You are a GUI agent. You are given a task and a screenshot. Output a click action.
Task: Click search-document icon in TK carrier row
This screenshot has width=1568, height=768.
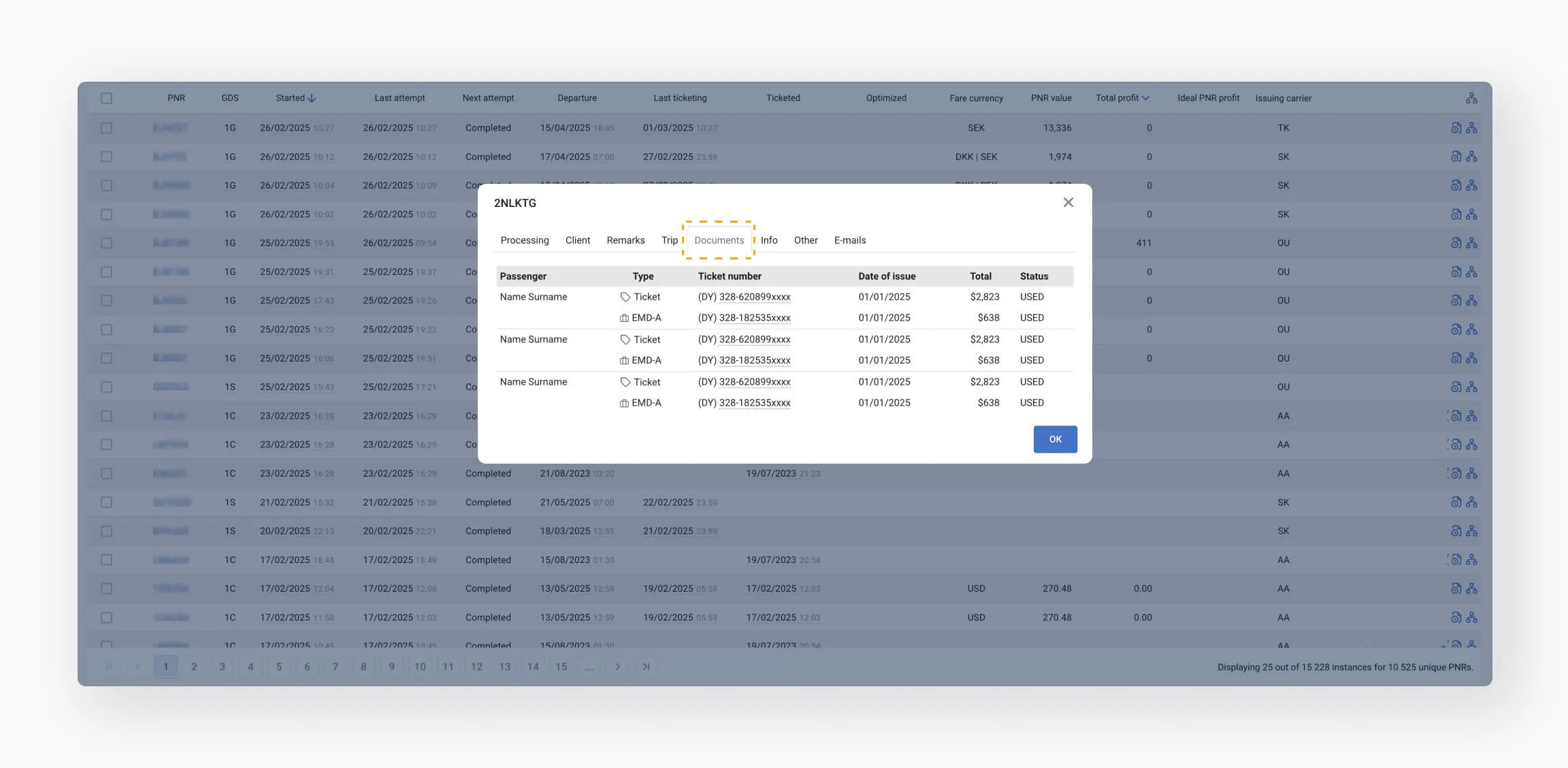1456,128
